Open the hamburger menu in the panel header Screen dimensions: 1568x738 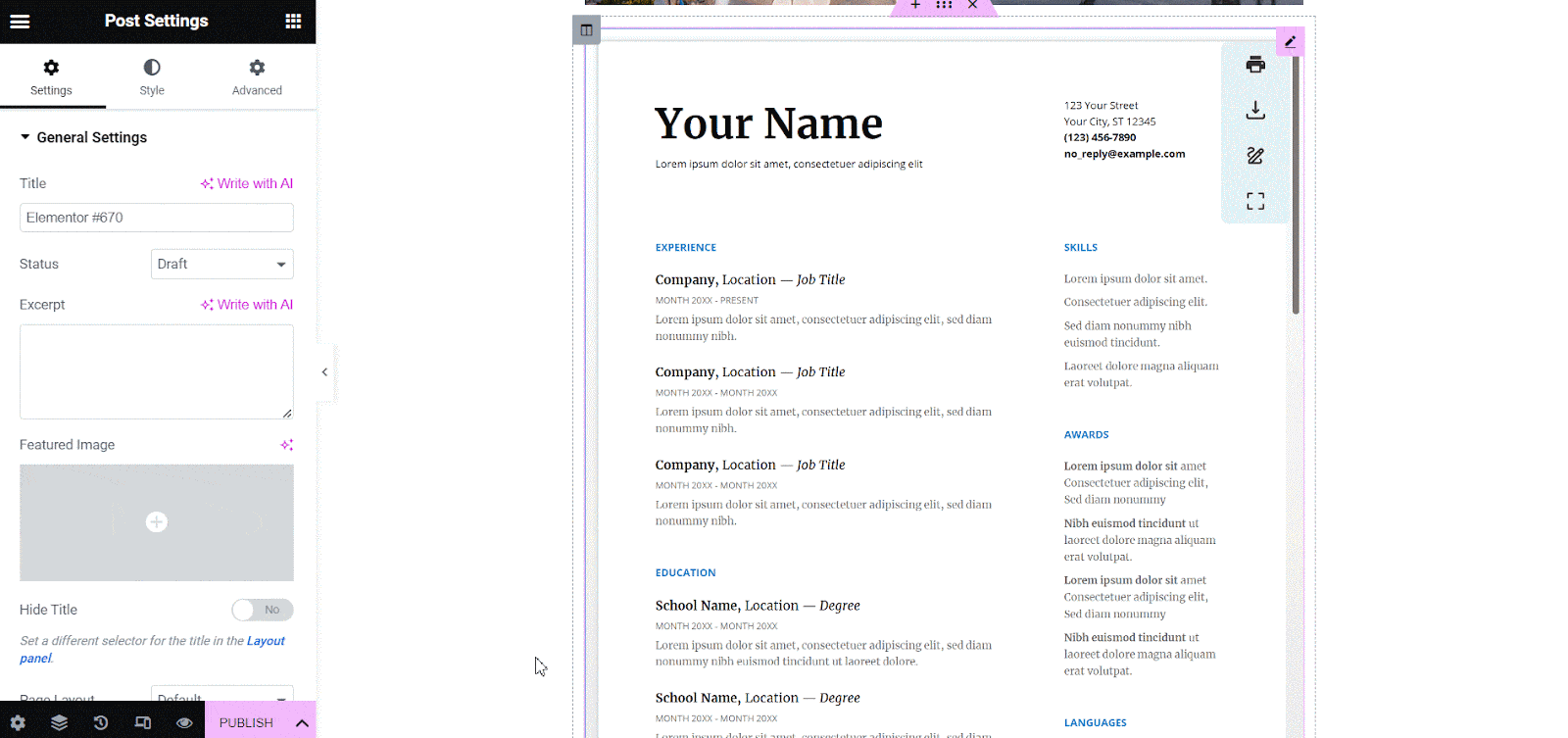20,21
